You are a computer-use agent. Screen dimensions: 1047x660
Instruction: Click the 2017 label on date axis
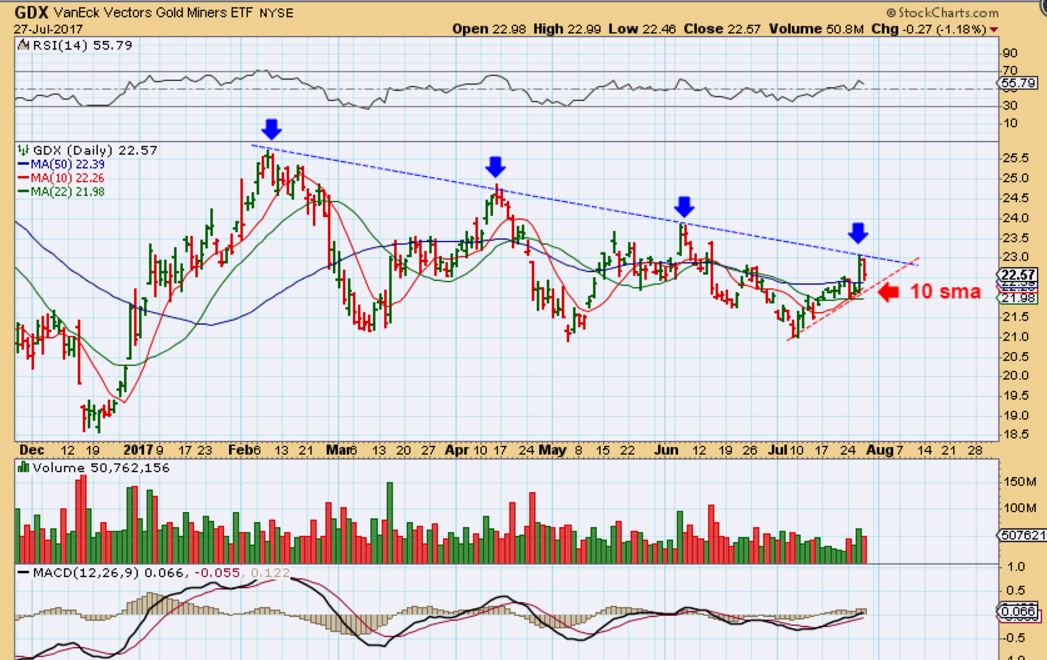click(x=139, y=450)
